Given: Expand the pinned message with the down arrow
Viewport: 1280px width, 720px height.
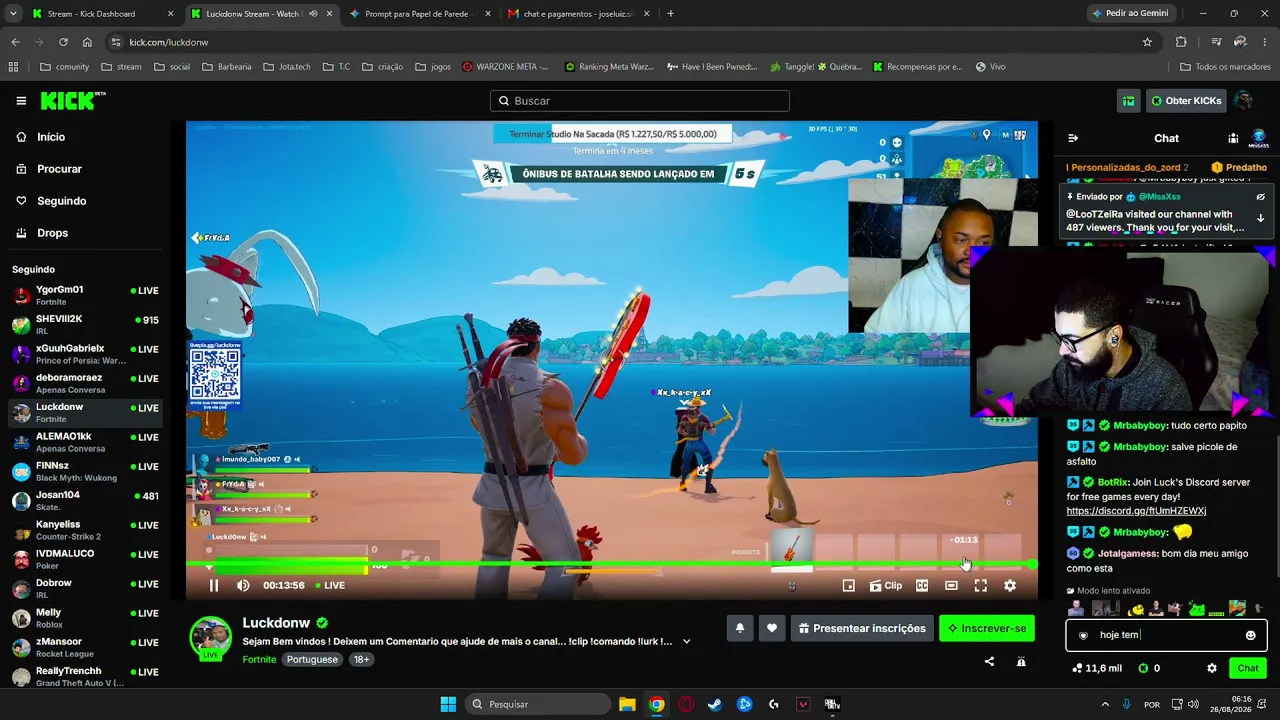Looking at the screenshot, I should coord(1260,218).
